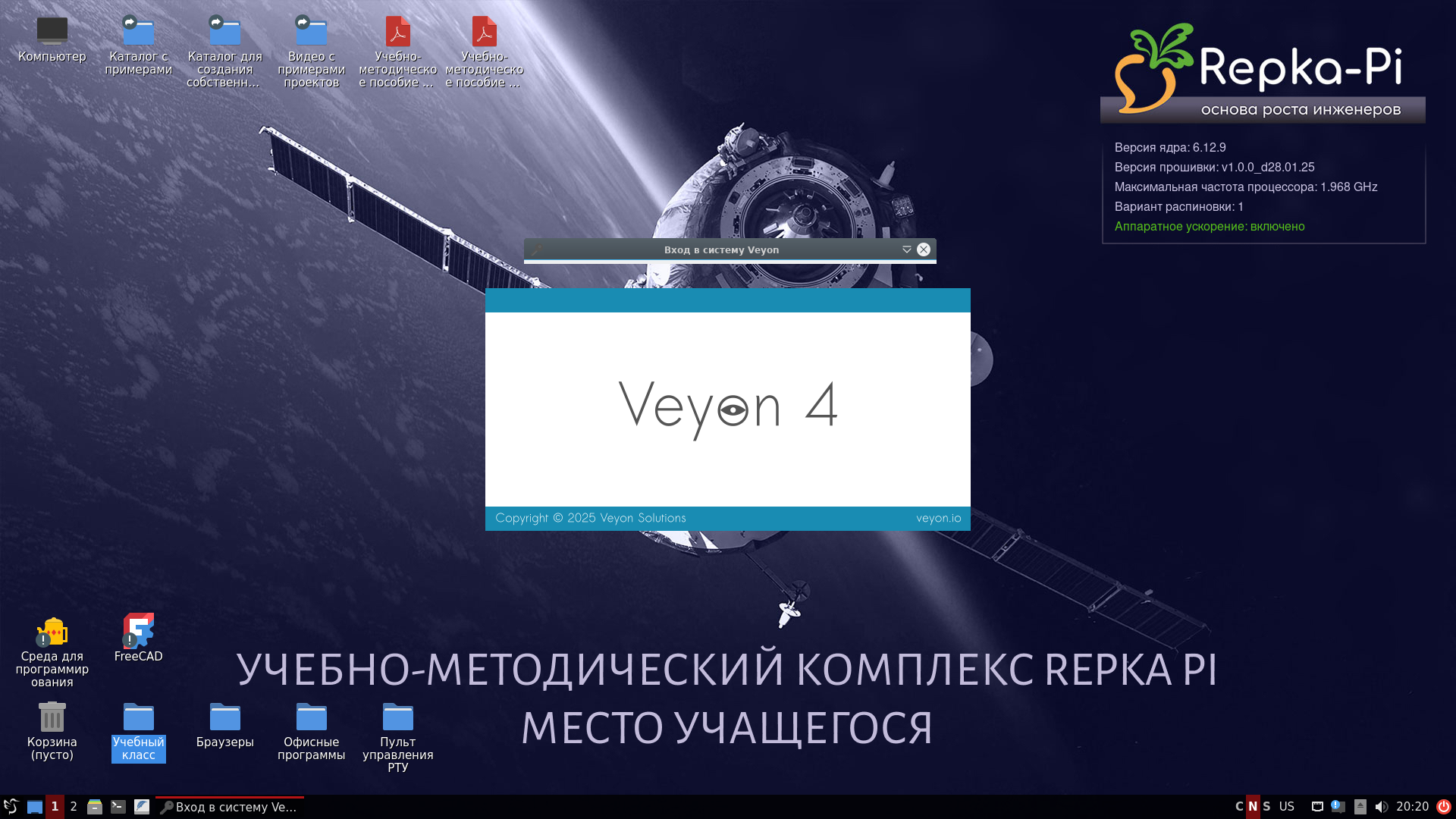Toggle show desktop next to the app menu
This screenshot has height=819, width=1456.
point(34,807)
